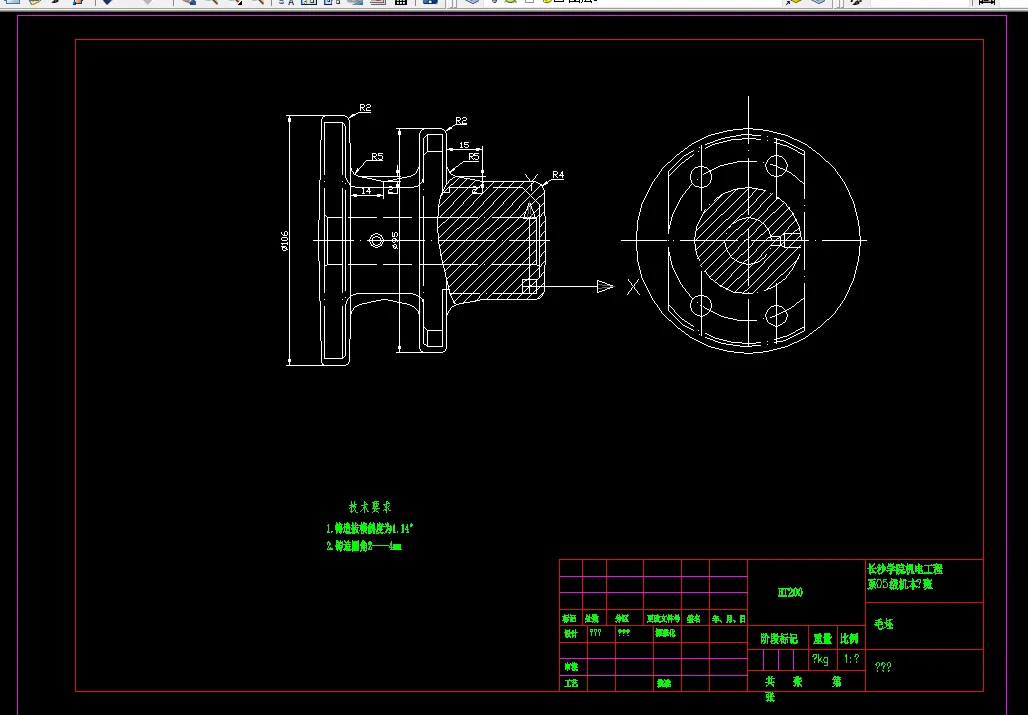Select the 设计 row label
This screenshot has width=1028, height=715.
pos(571,634)
